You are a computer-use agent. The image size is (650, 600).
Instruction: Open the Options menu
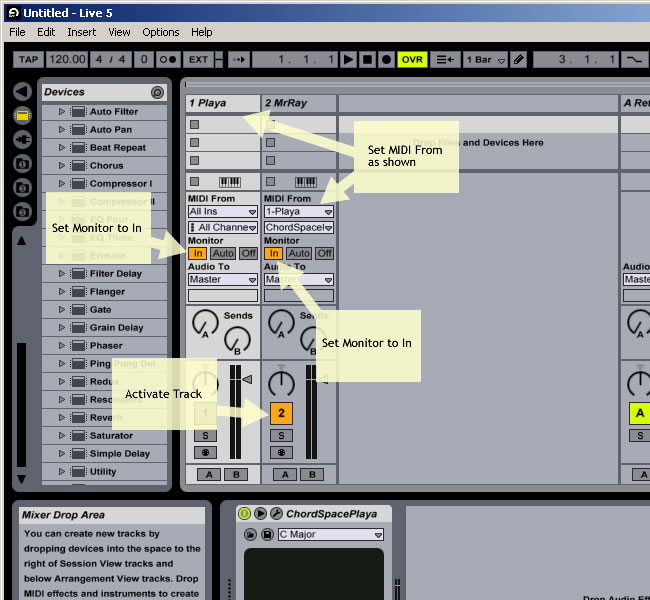161,32
